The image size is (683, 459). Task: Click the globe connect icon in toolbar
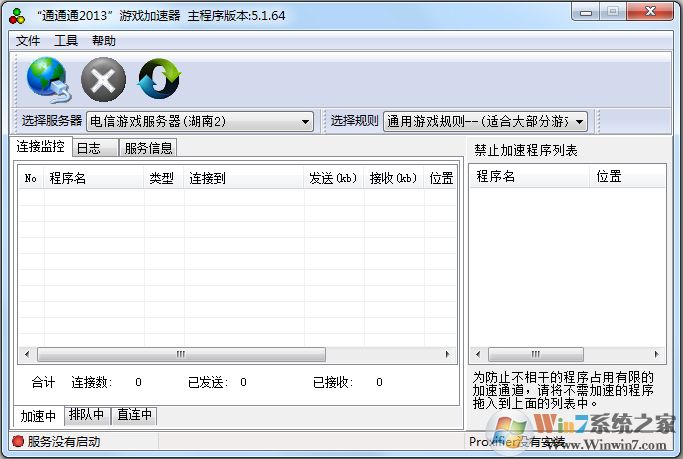click(48, 80)
